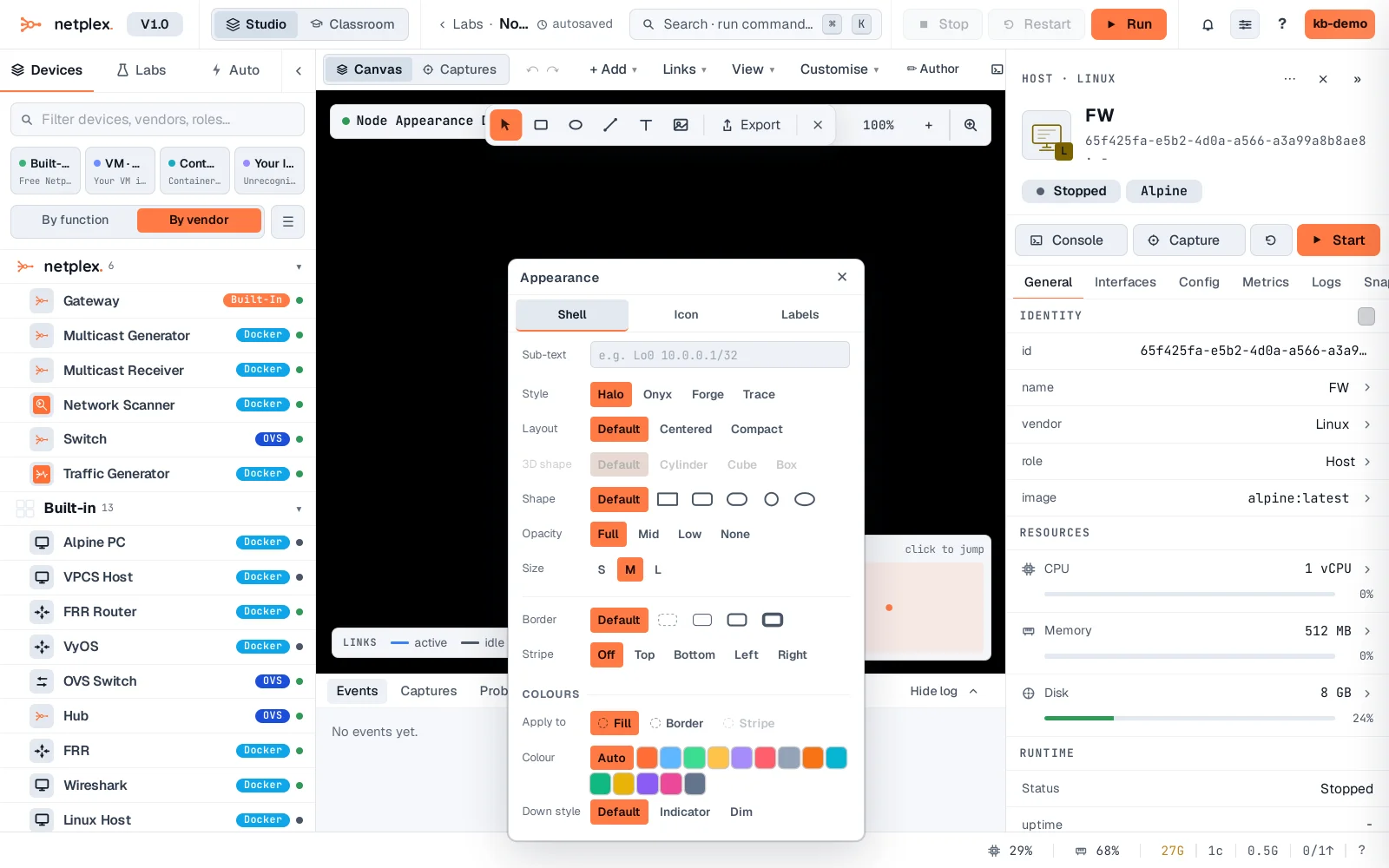This screenshot has width=1389, height=868.
Task: Set Stripe to Top
Action: pos(644,654)
